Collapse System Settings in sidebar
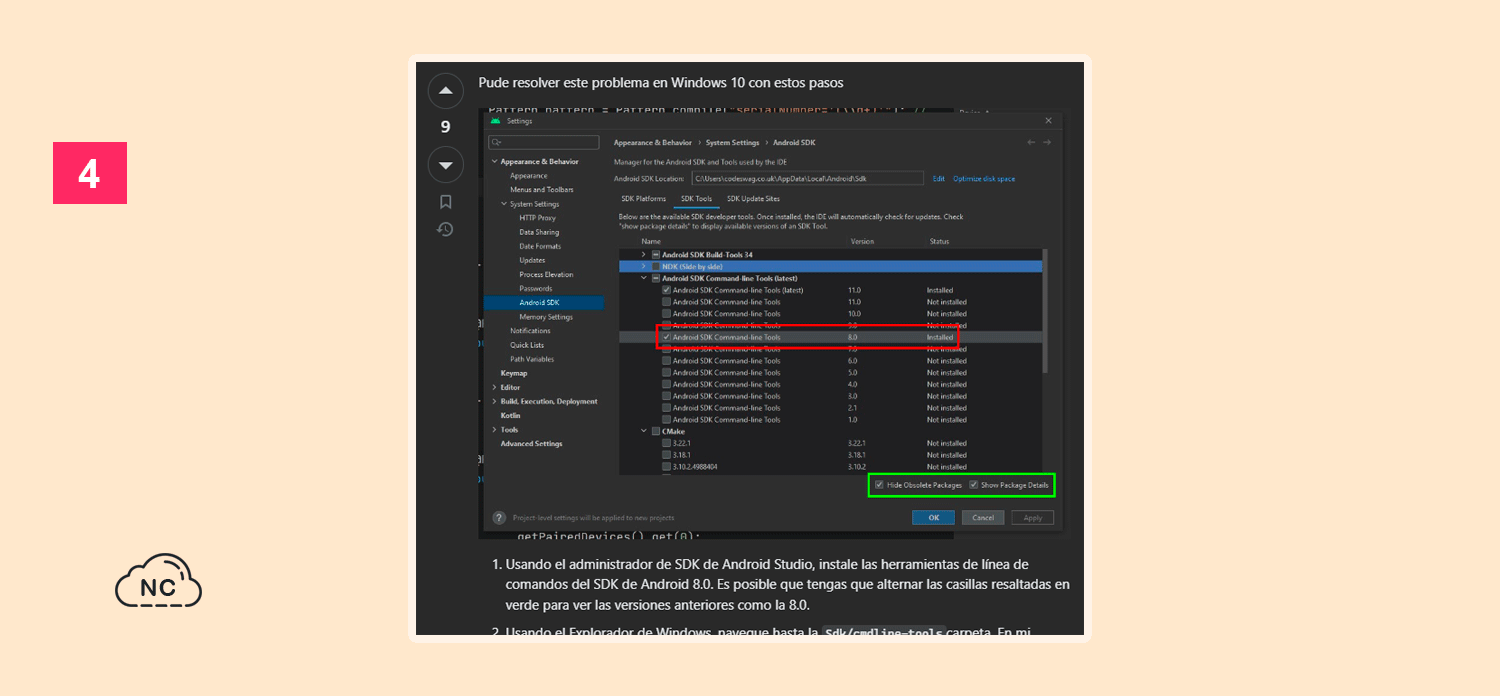 tap(504, 204)
